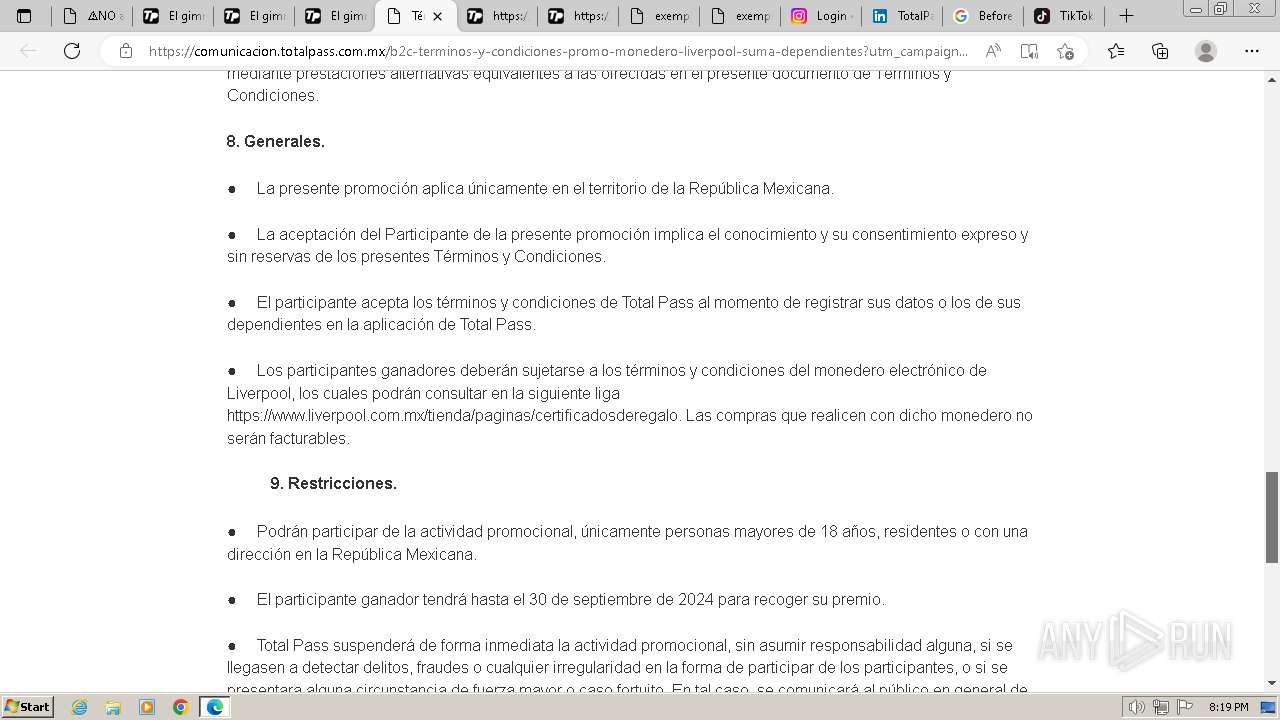Viewport: 1280px width, 720px height.
Task: Open the Tab actions menu icon
Action: click(25, 16)
